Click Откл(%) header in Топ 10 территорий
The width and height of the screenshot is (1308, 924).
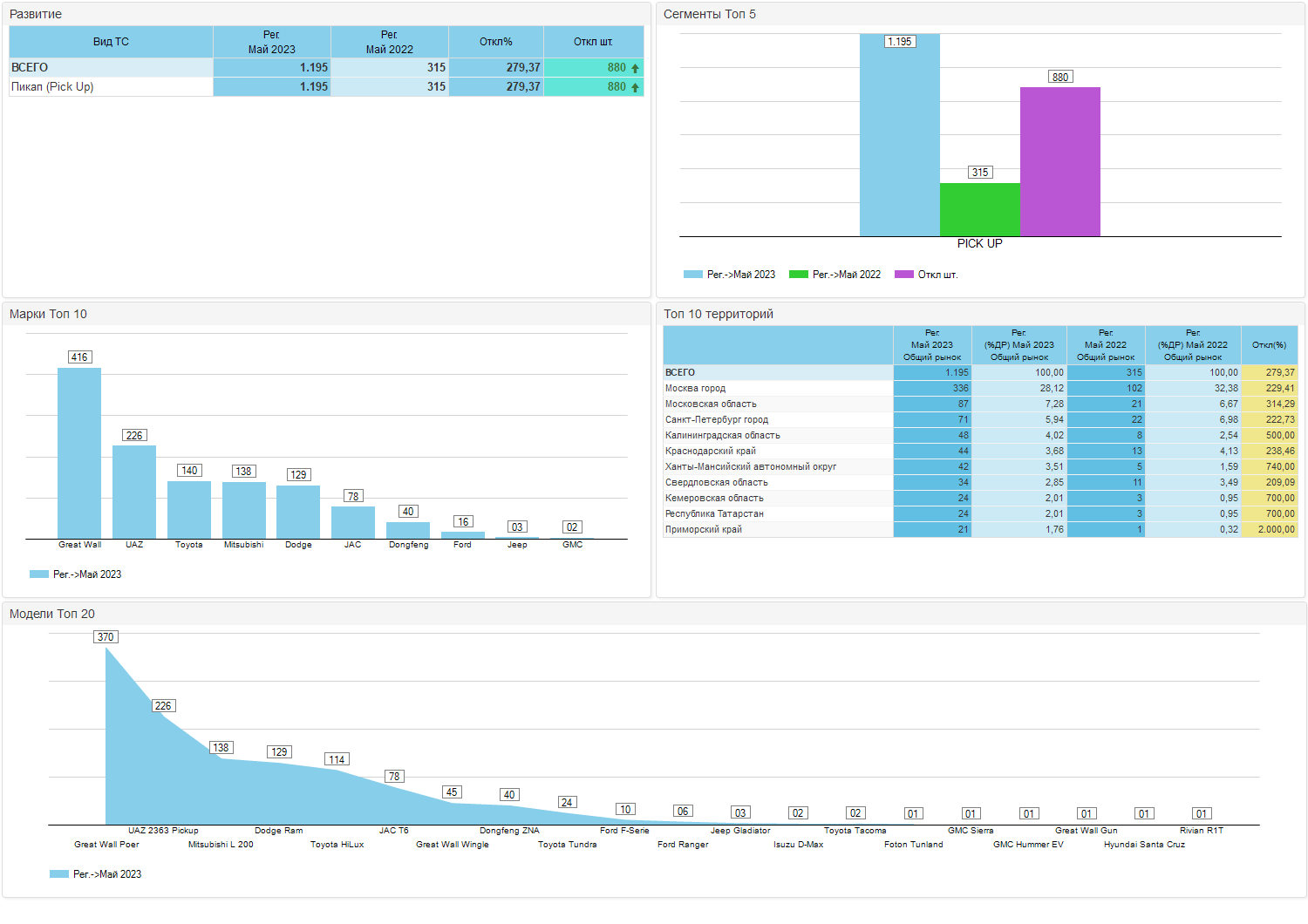pyautogui.click(x=1270, y=345)
